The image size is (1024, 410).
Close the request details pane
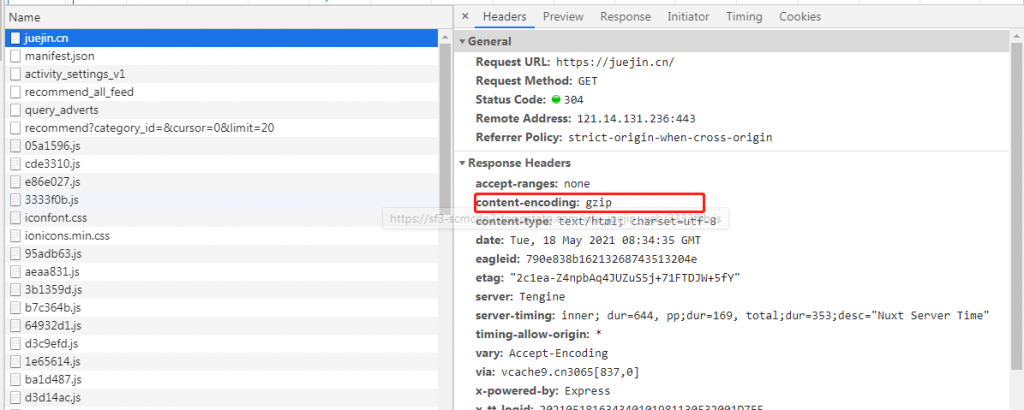465,17
